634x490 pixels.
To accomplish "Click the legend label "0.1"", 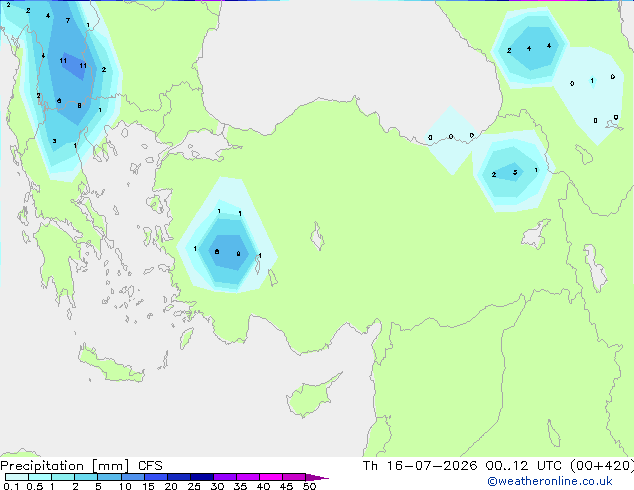I will (x=11, y=486).
